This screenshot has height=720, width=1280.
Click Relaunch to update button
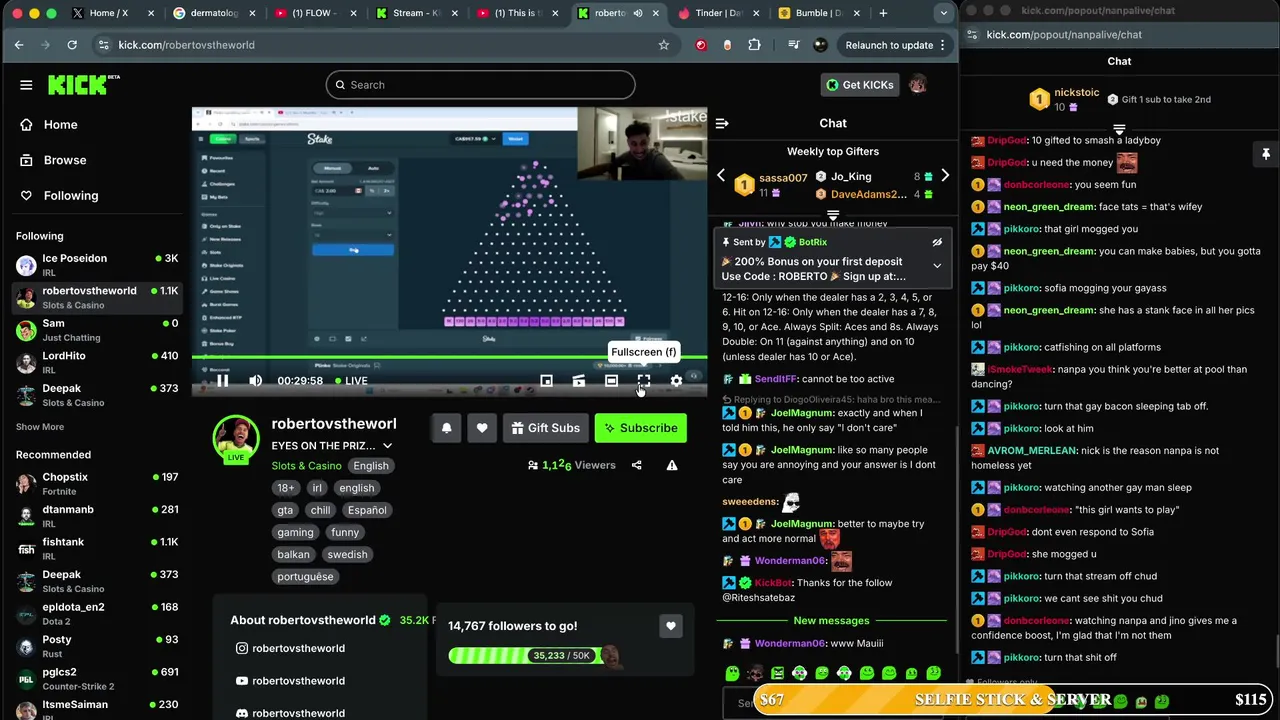tap(896, 45)
